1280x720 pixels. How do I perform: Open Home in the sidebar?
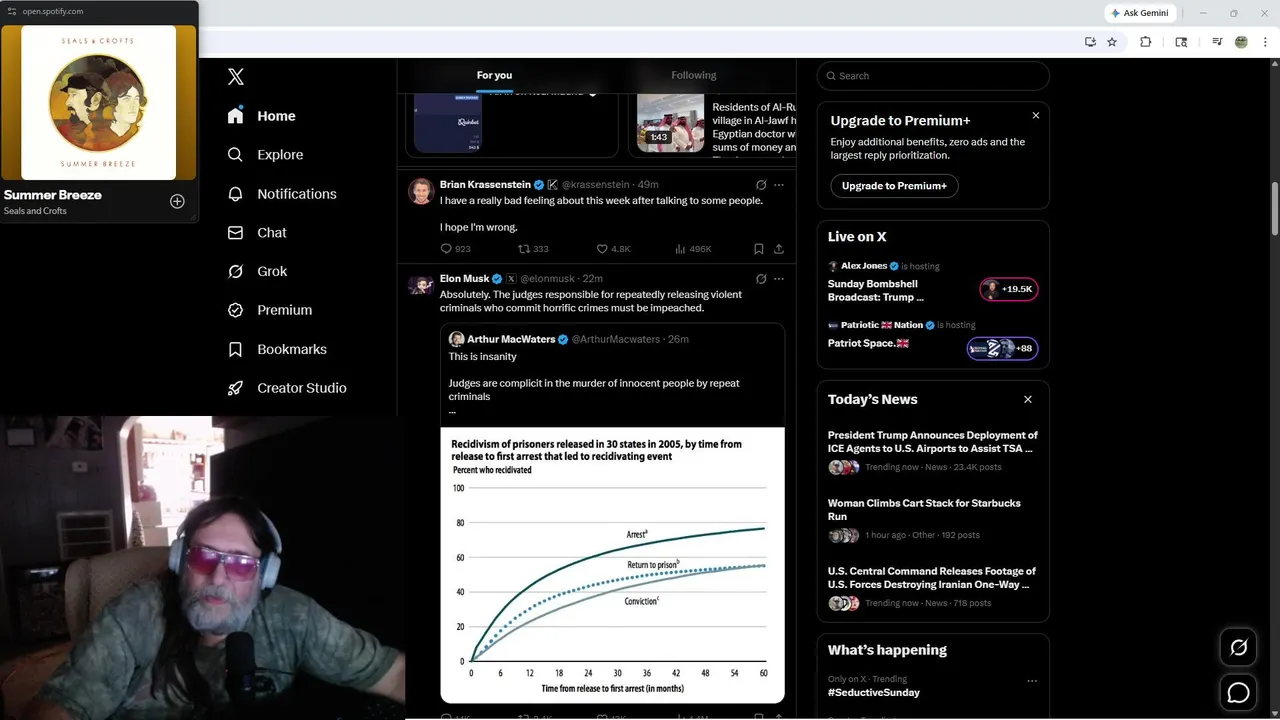[261, 116]
